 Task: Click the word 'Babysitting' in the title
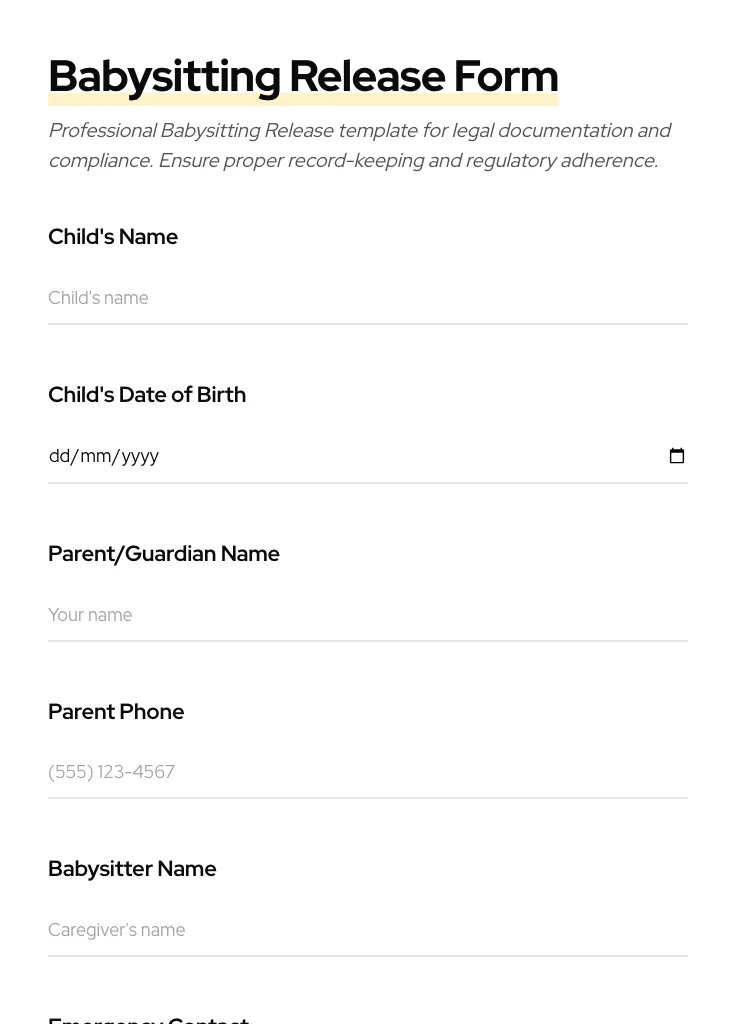coord(164,77)
